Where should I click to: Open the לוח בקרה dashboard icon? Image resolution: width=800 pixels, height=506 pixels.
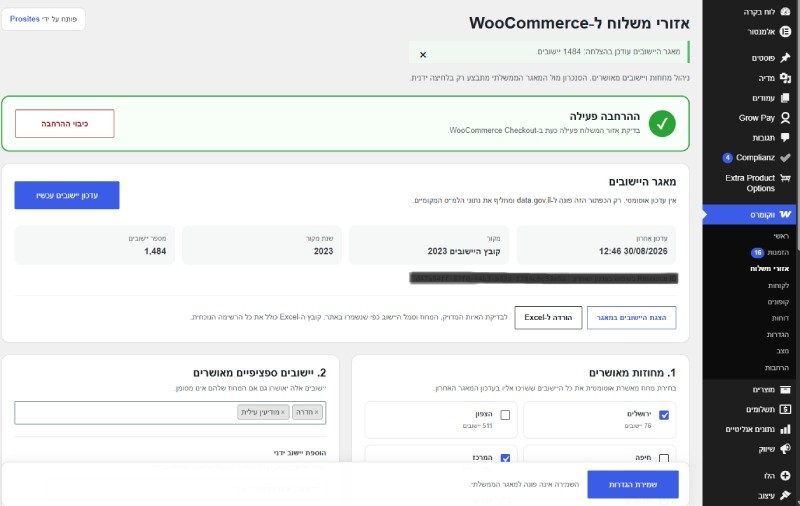pyautogui.click(x=785, y=11)
